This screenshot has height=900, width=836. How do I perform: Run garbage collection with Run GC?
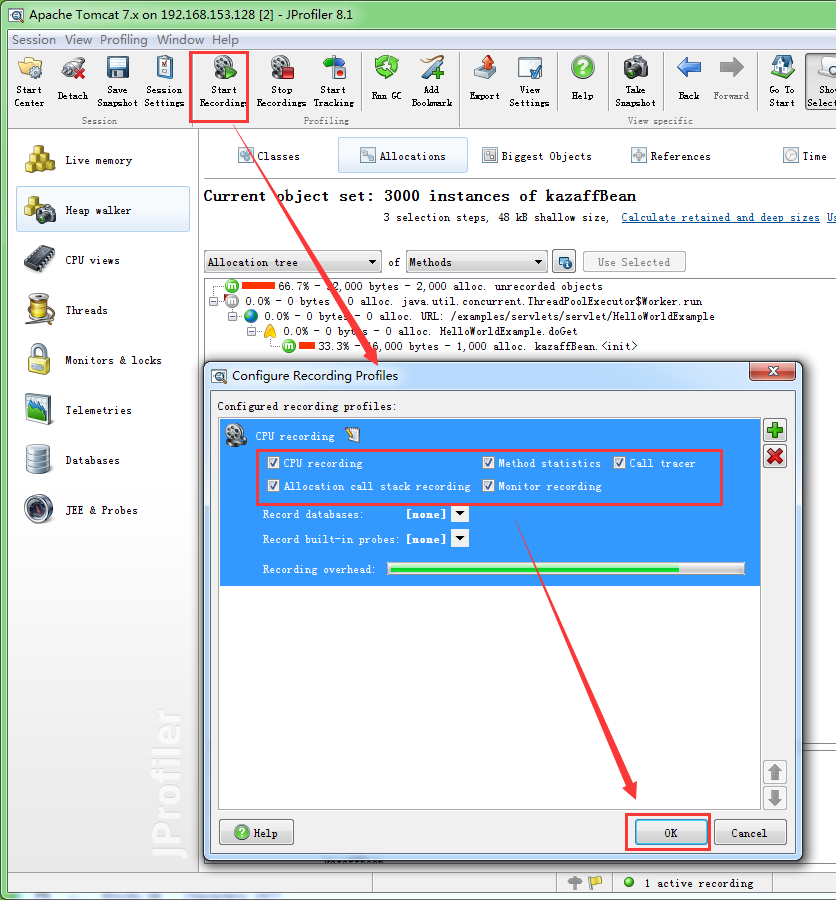coord(386,79)
